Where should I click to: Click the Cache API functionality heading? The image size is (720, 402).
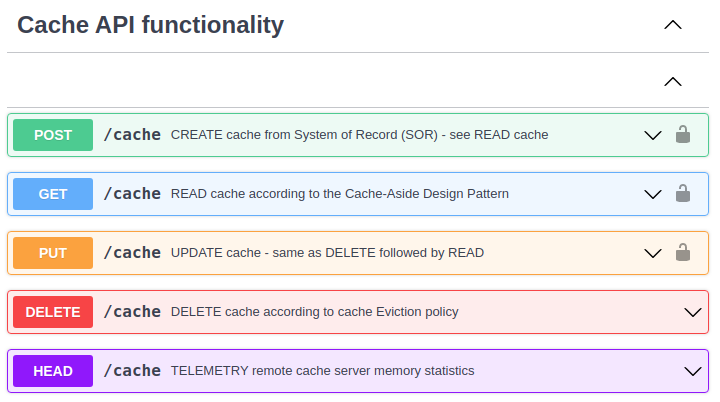[151, 25]
